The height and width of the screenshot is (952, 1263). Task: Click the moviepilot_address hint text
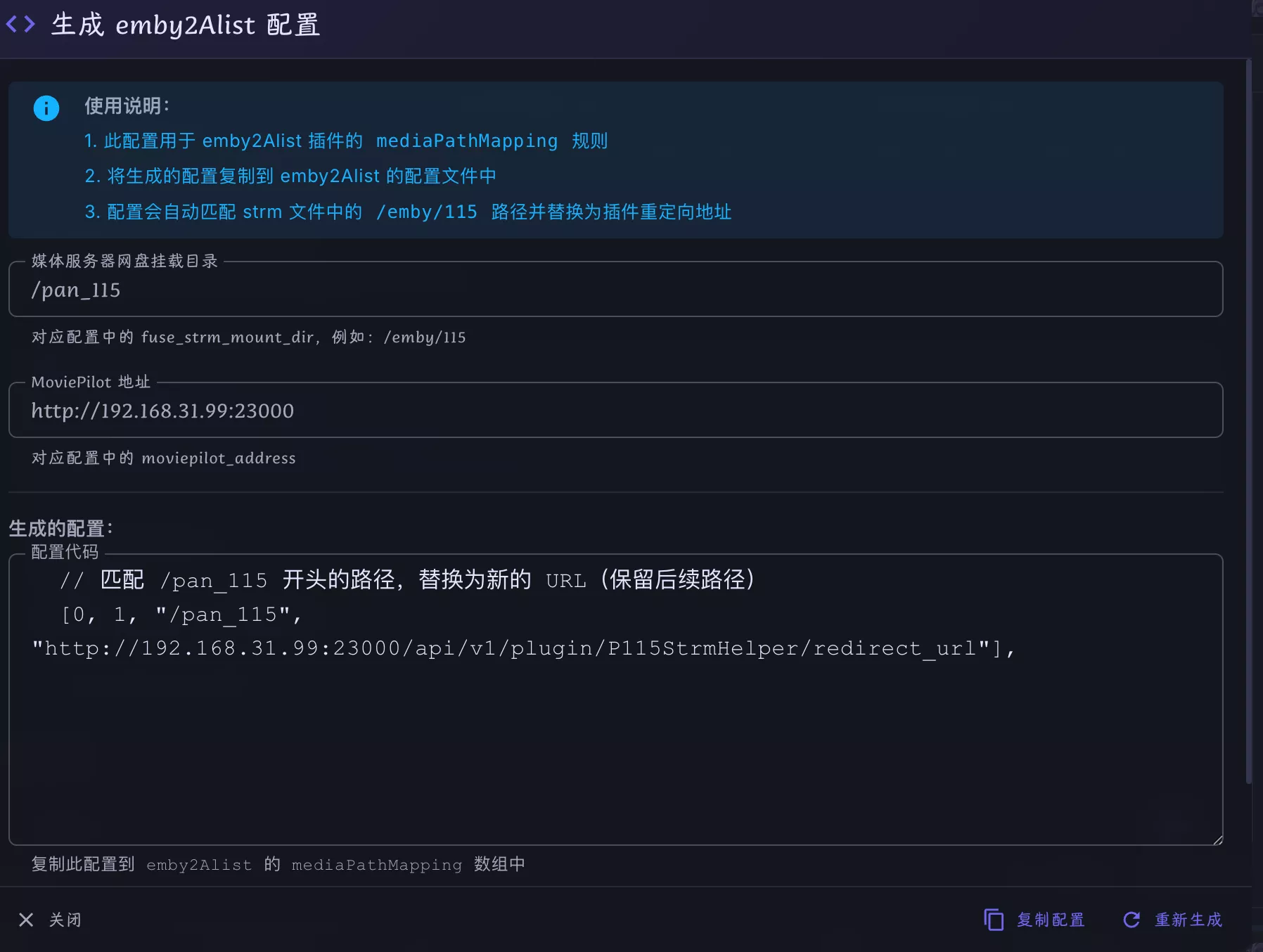coord(163,458)
